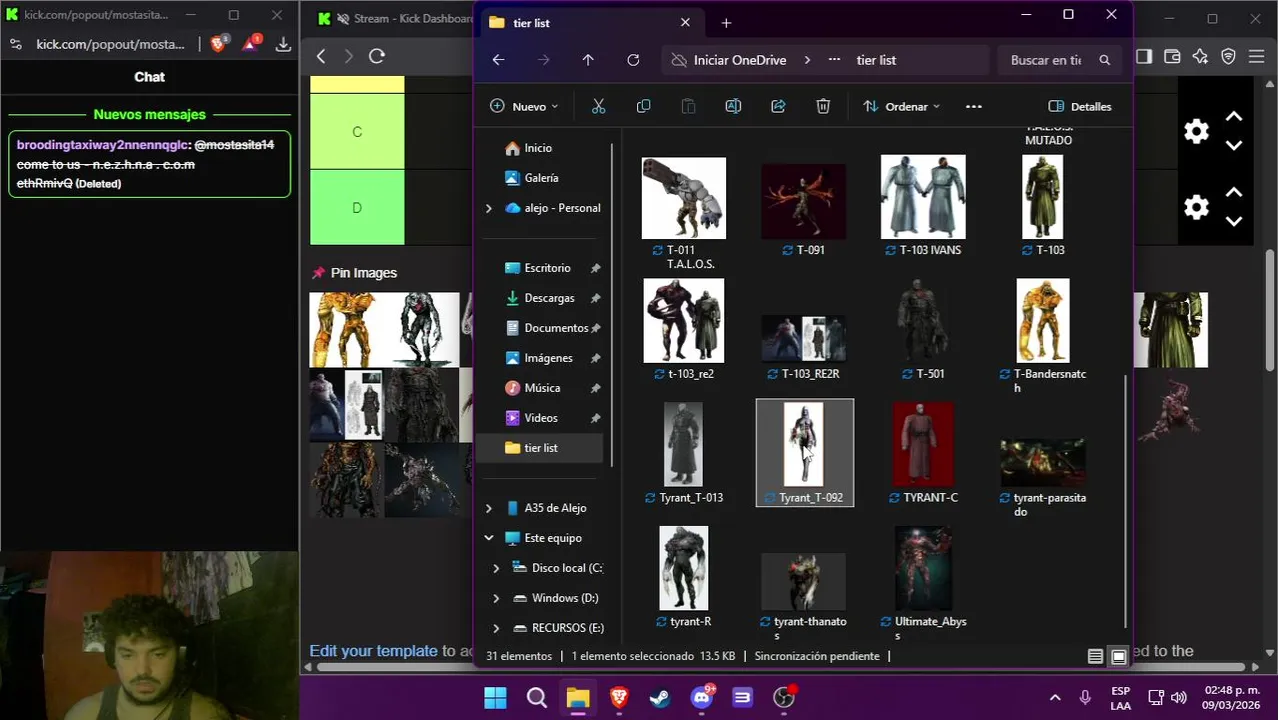Expand address bar chevron after Iniciar OneDrive
Image resolution: width=1278 pixels, height=720 pixels.
(x=807, y=60)
